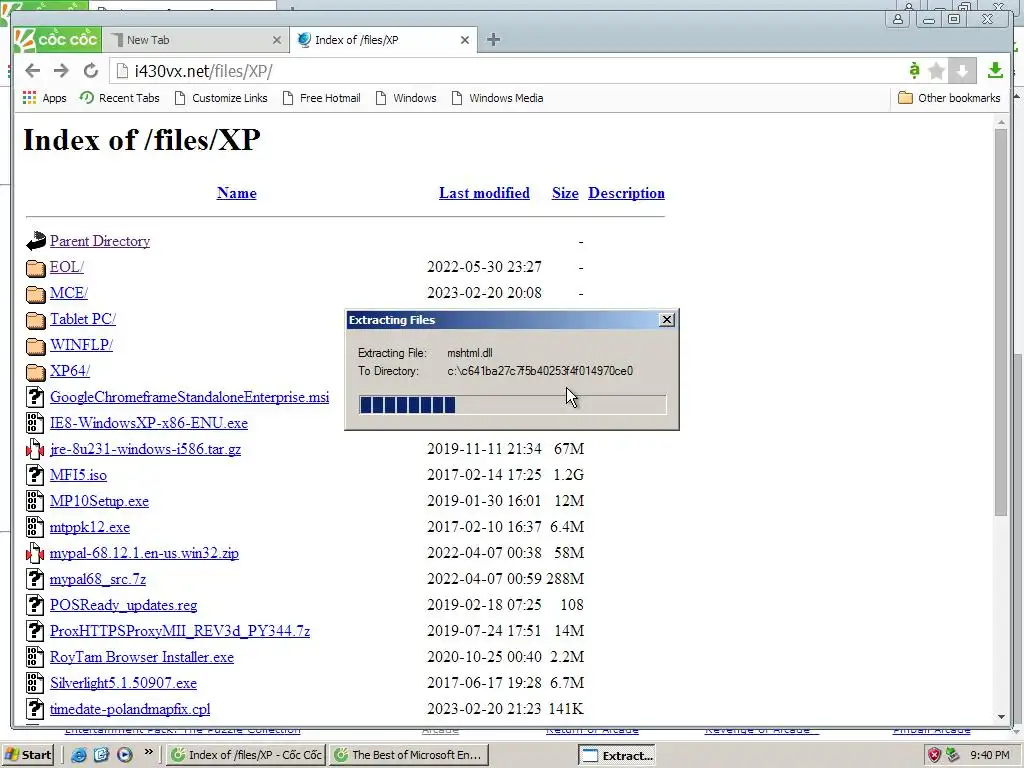
Task: Close the New Tab tab
Action: pyautogui.click(x=277, y=40)
